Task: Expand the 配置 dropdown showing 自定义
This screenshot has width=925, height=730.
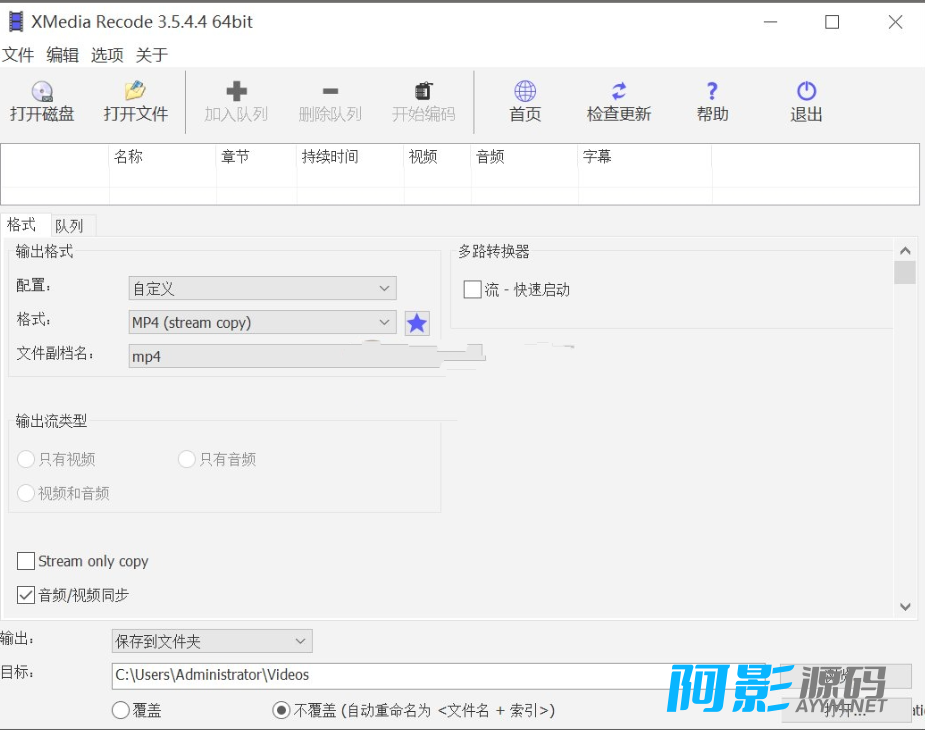Action: coord(262,289)
